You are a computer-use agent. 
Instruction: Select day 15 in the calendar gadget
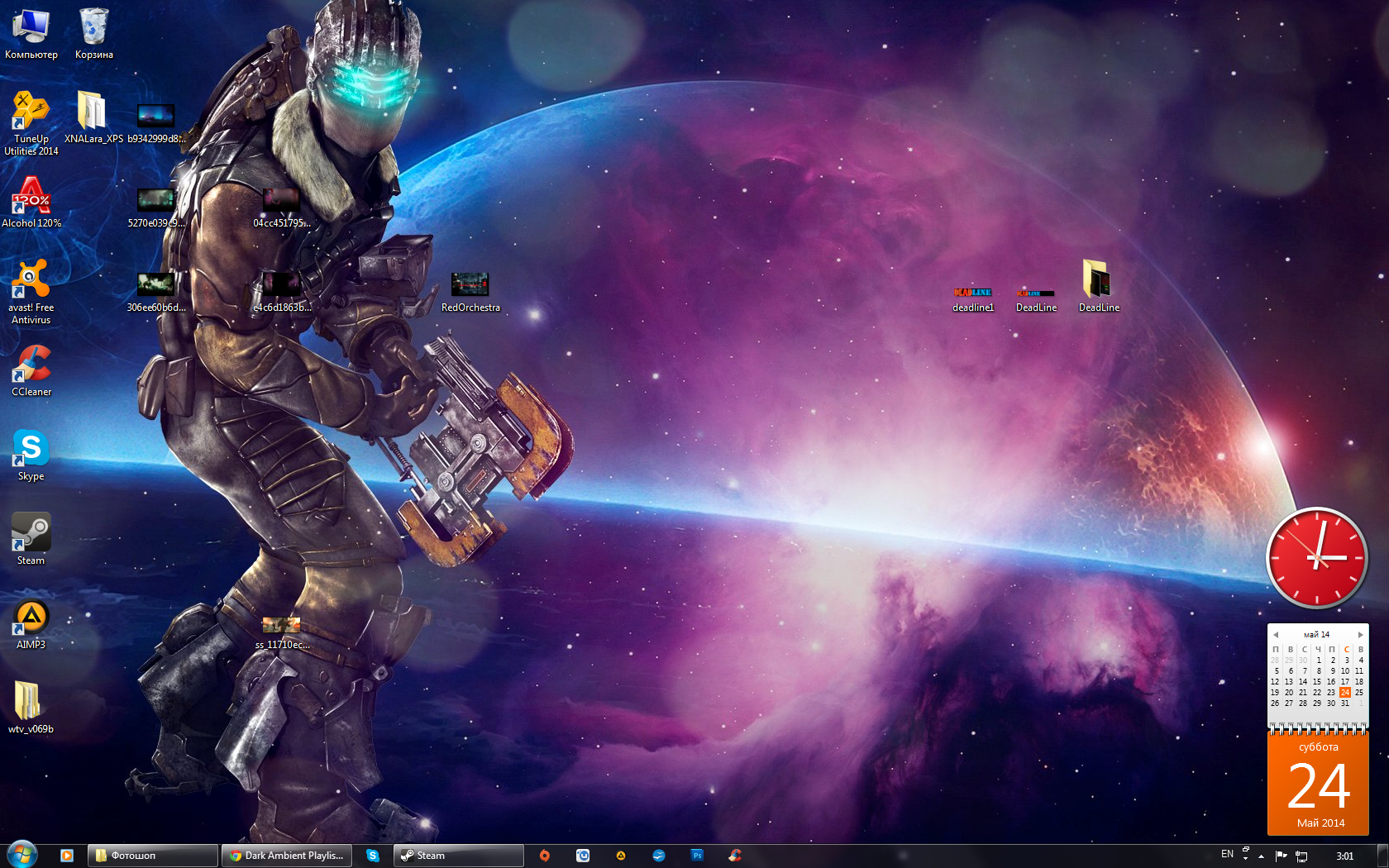click(1317, 682)
